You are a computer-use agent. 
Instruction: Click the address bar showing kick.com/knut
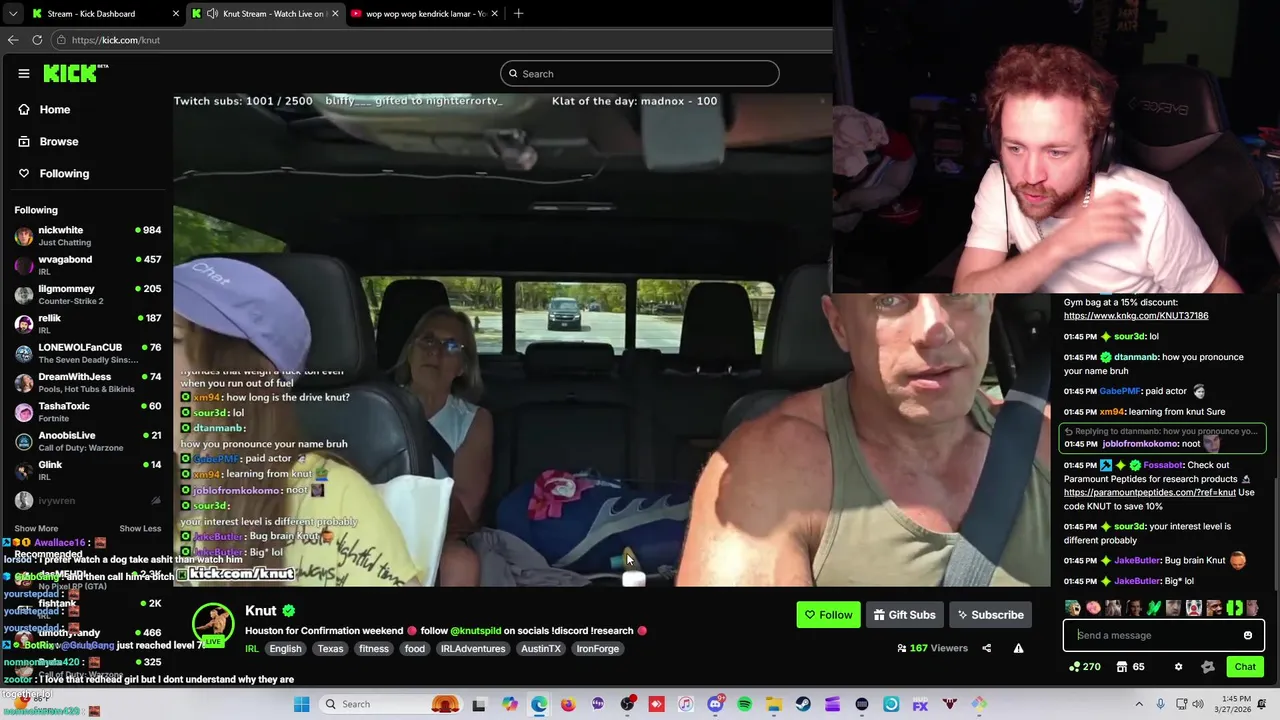click(440, 40)
